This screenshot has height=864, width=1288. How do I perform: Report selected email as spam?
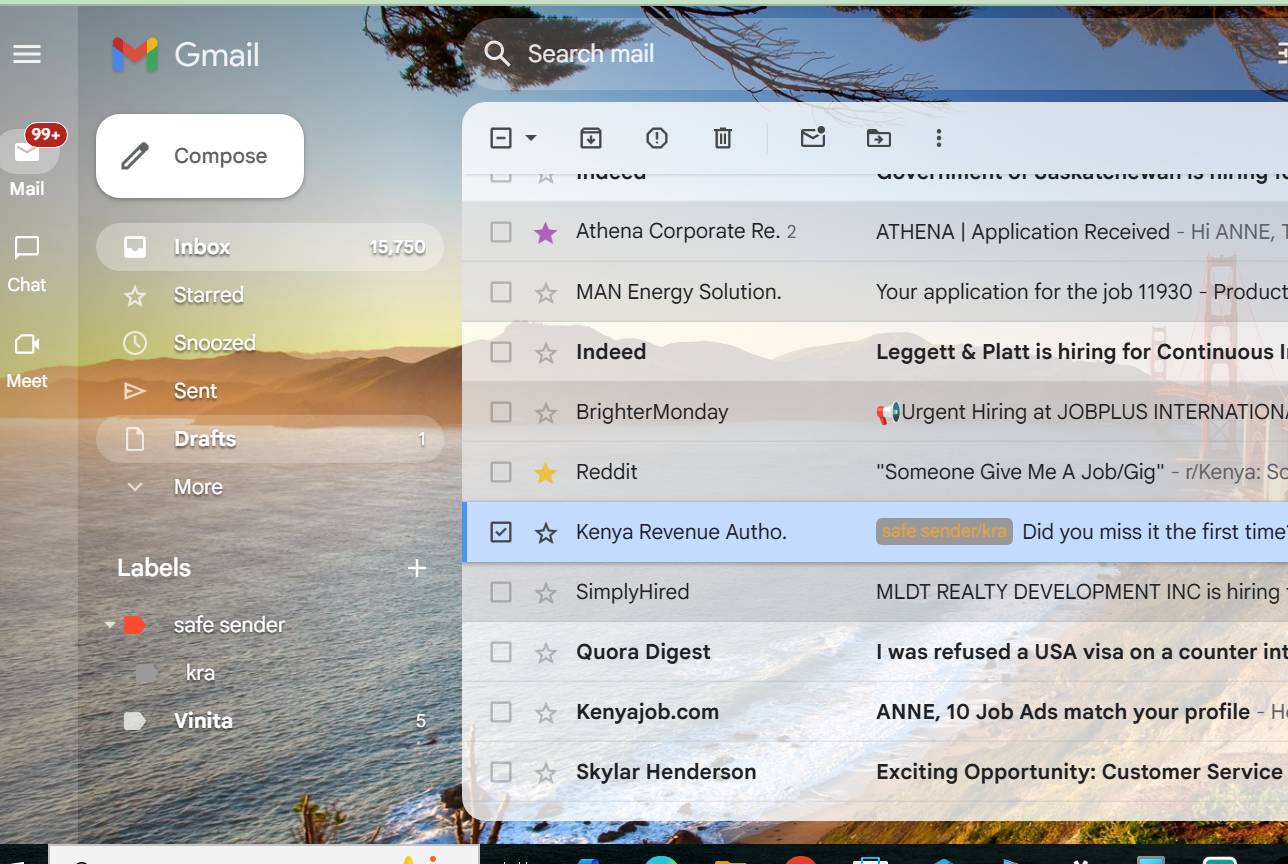[x=657, y=138]
